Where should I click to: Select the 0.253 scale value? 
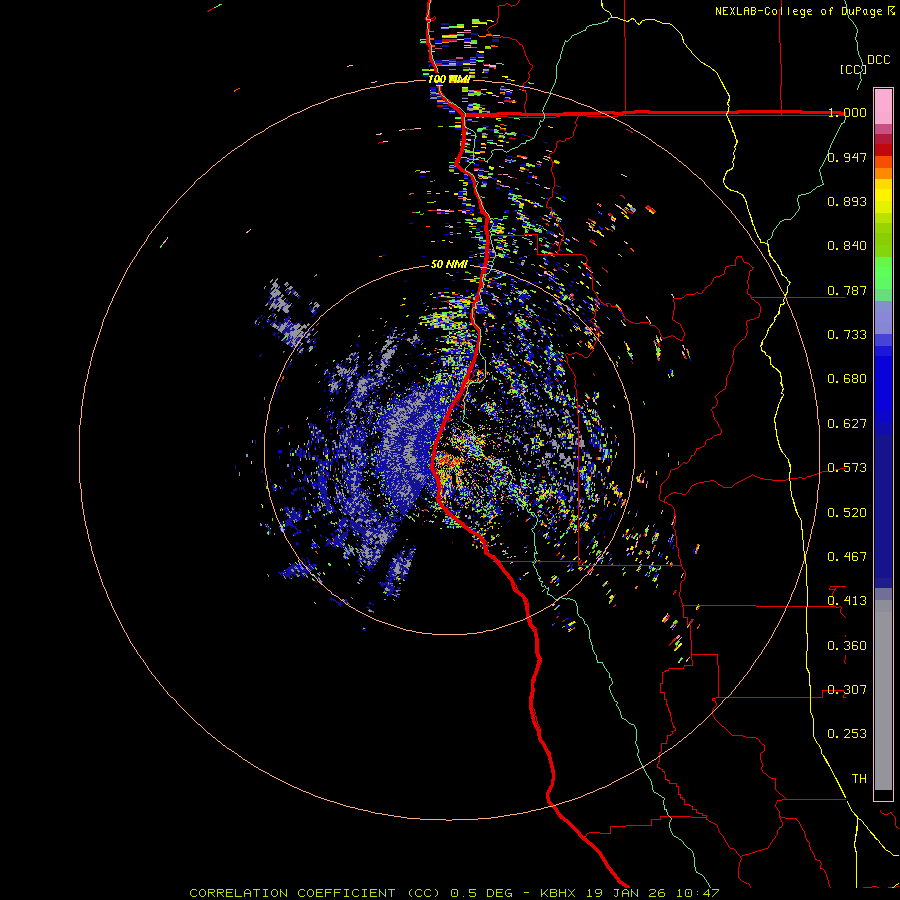(x=847, y=734)
